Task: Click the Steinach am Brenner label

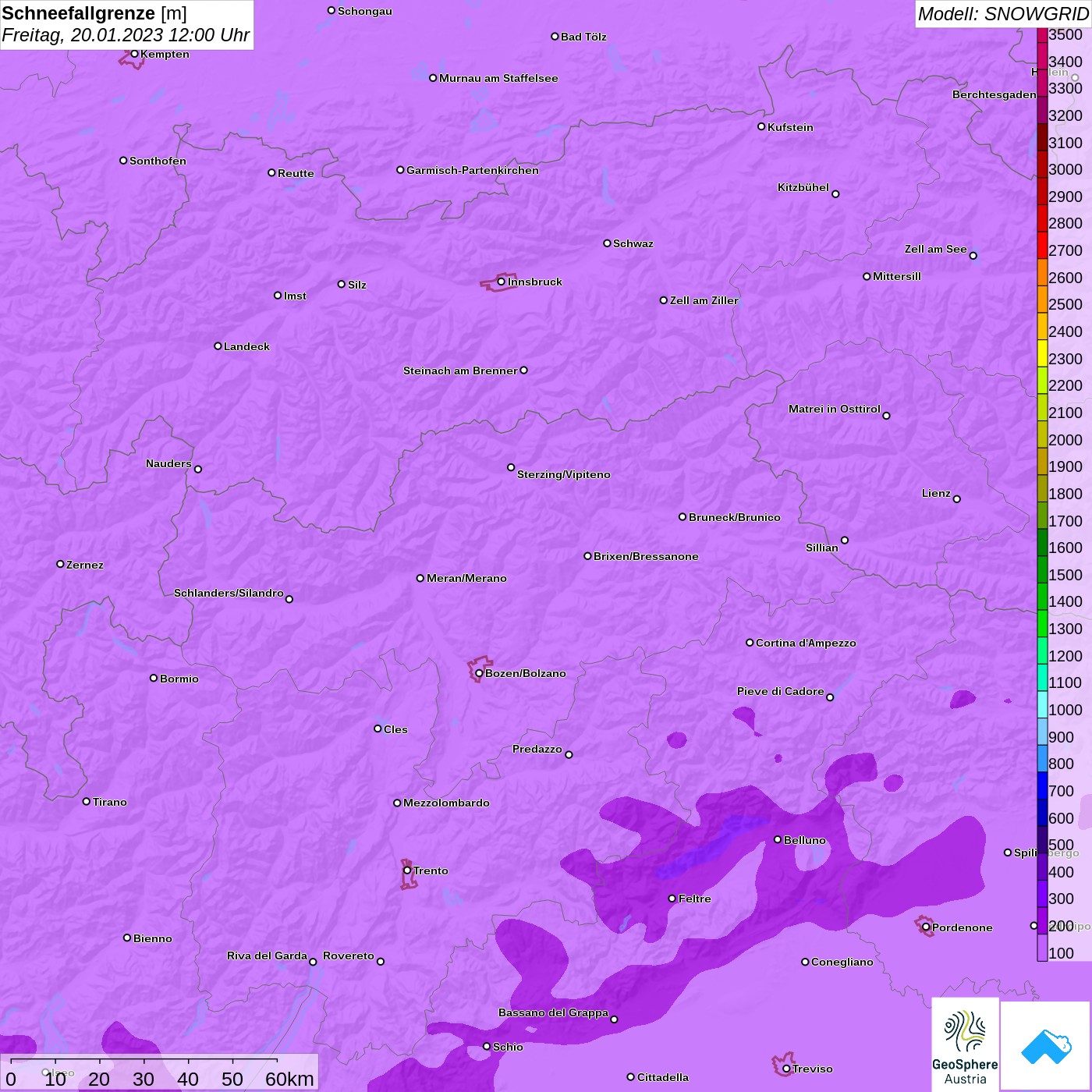Action: click(460, 370)
